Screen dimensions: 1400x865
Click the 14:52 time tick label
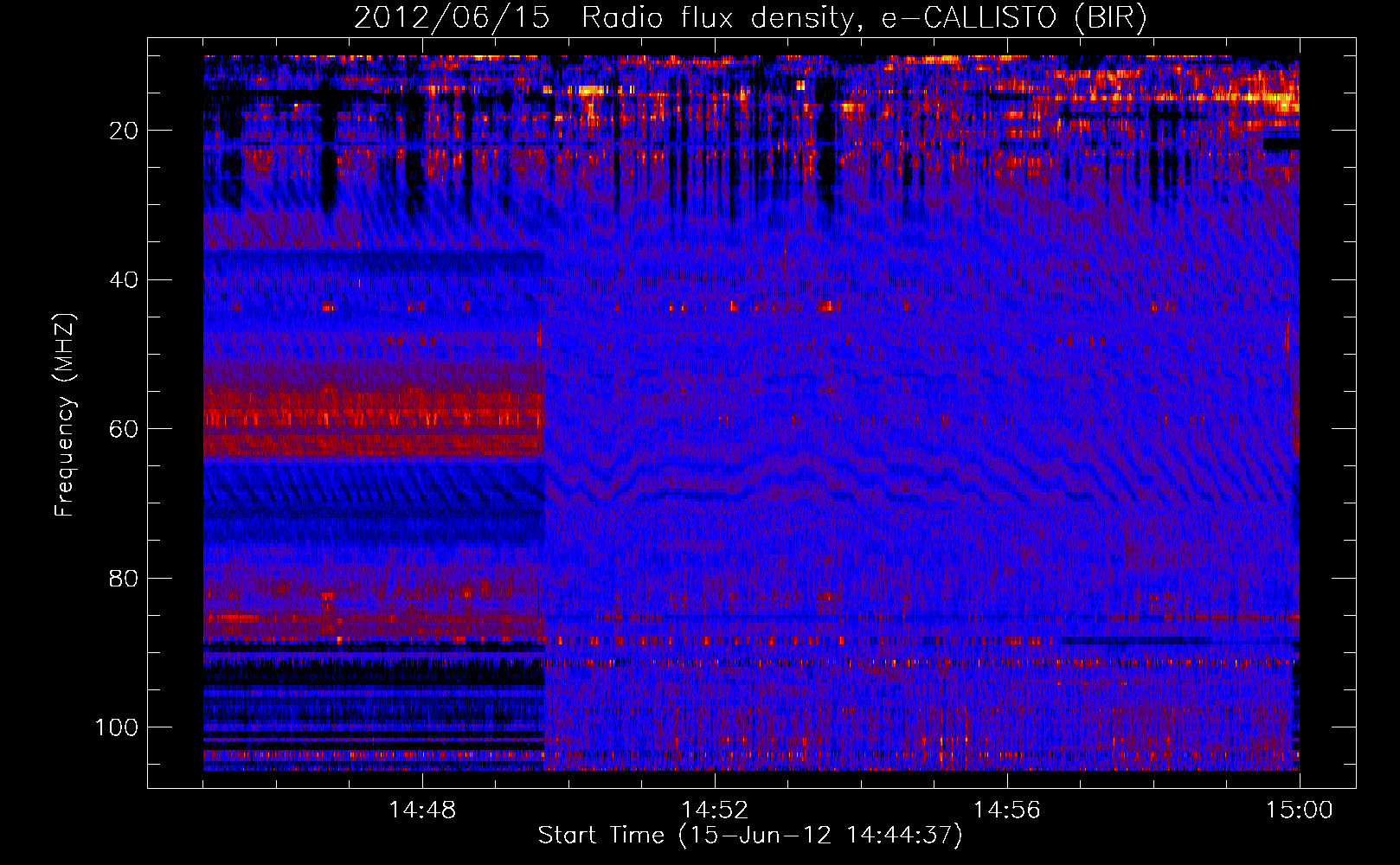(715, 811)
